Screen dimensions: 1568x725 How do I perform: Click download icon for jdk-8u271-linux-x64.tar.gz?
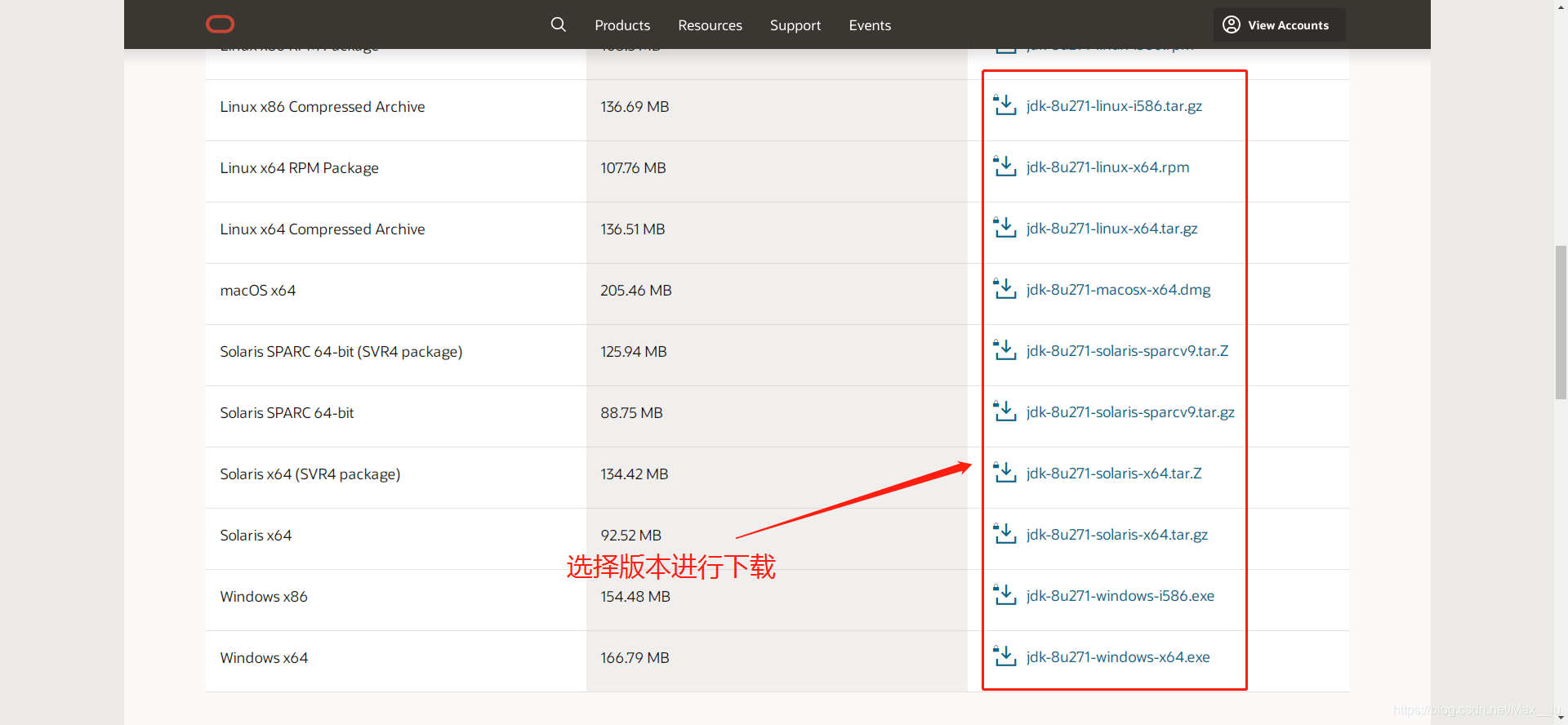click(x=1004, y=228)
